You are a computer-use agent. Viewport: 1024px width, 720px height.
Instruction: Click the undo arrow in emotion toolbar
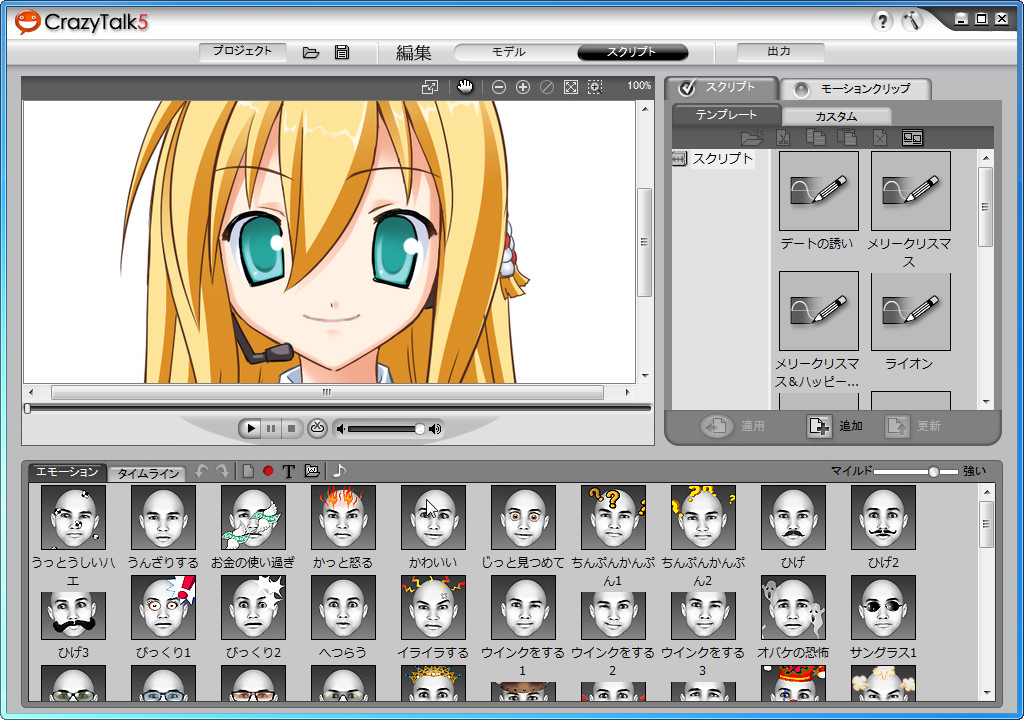(201, 471)
